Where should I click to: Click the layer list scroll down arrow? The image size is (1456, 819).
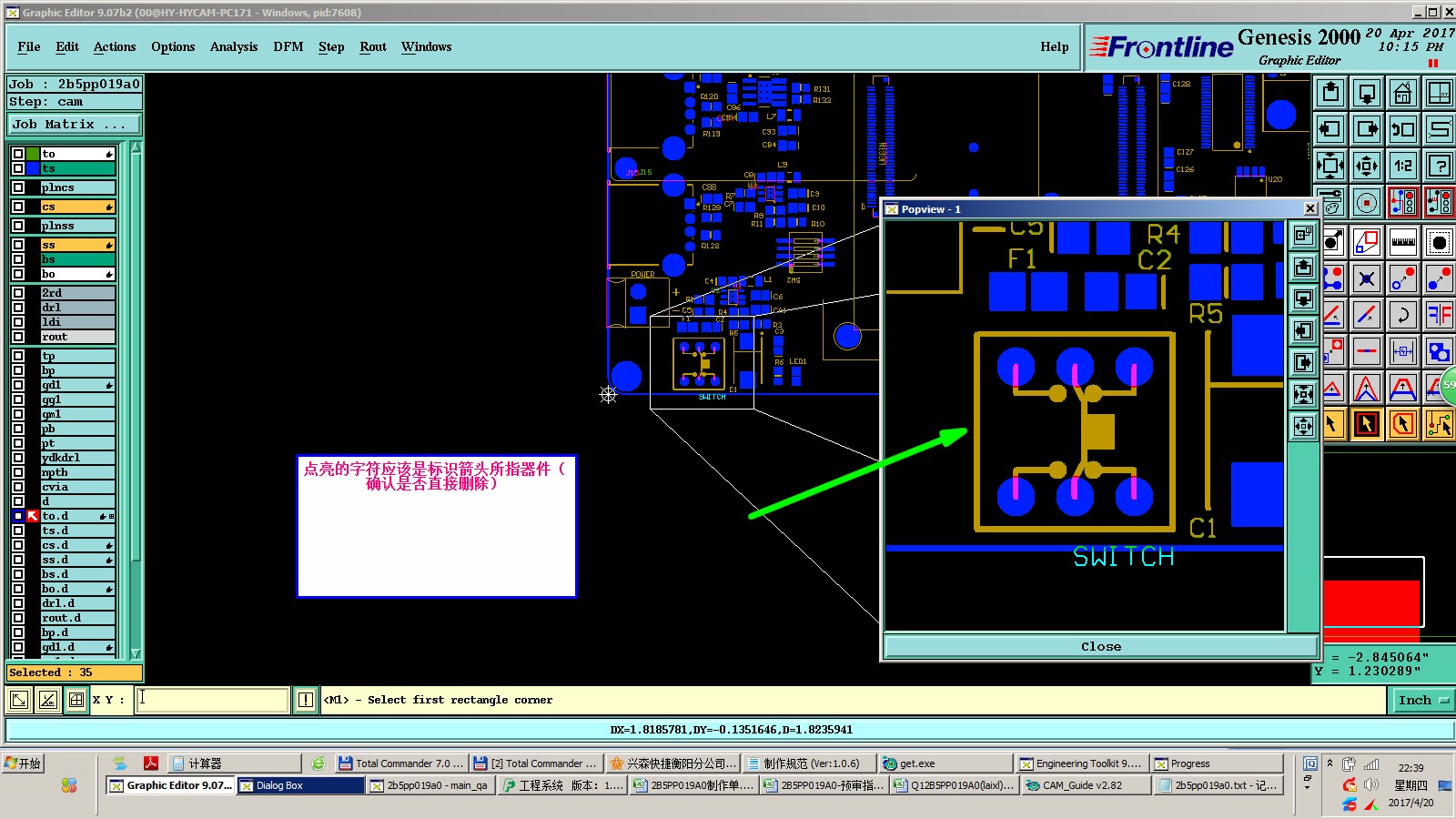click(x=136, y=653)
